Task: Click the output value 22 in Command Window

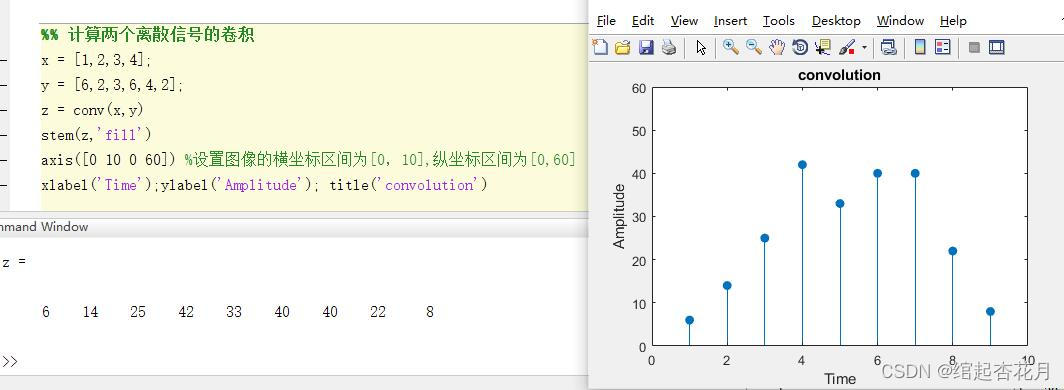Action: point(378,312)
